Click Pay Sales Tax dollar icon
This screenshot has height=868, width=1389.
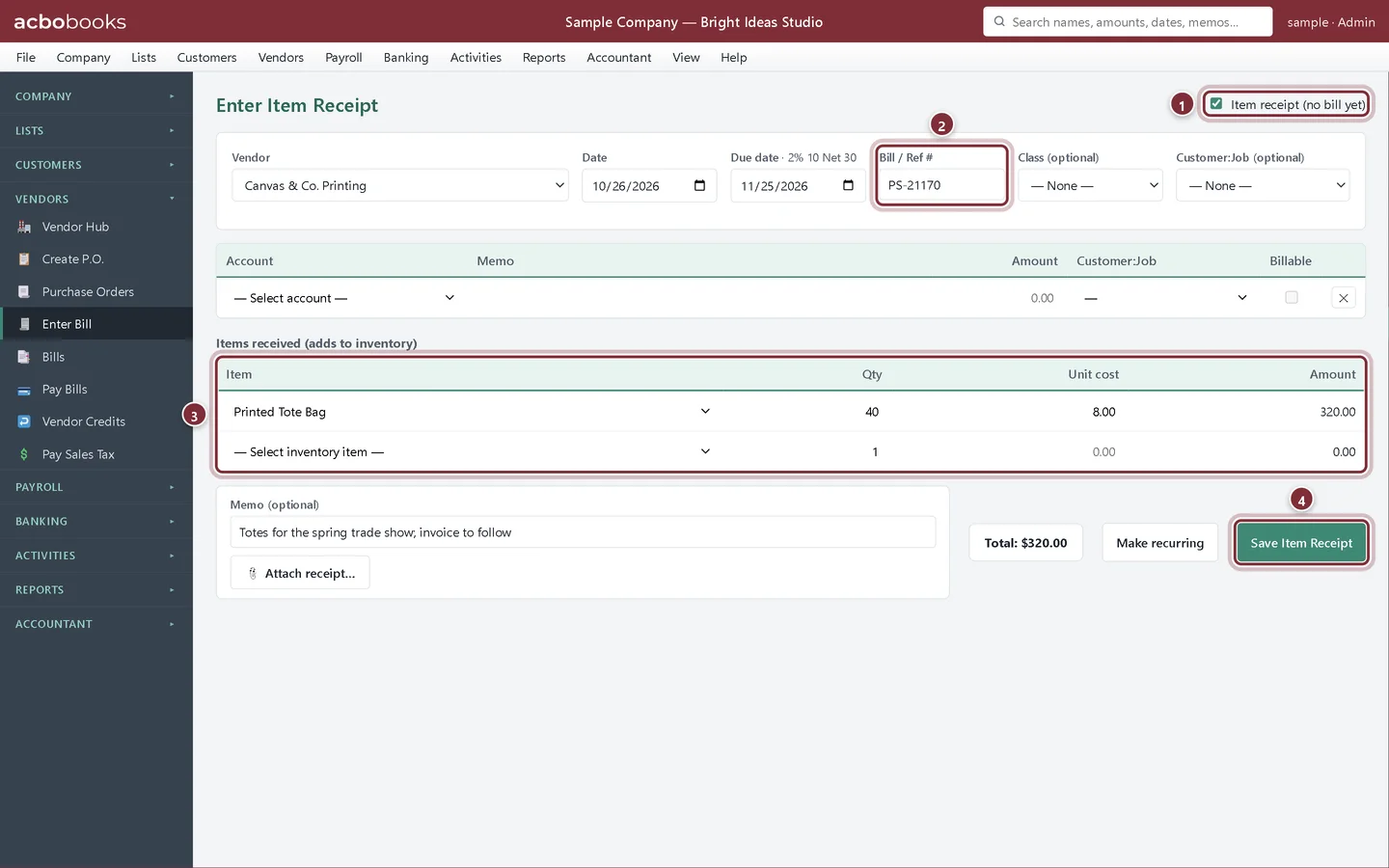[x=24, y=454]
